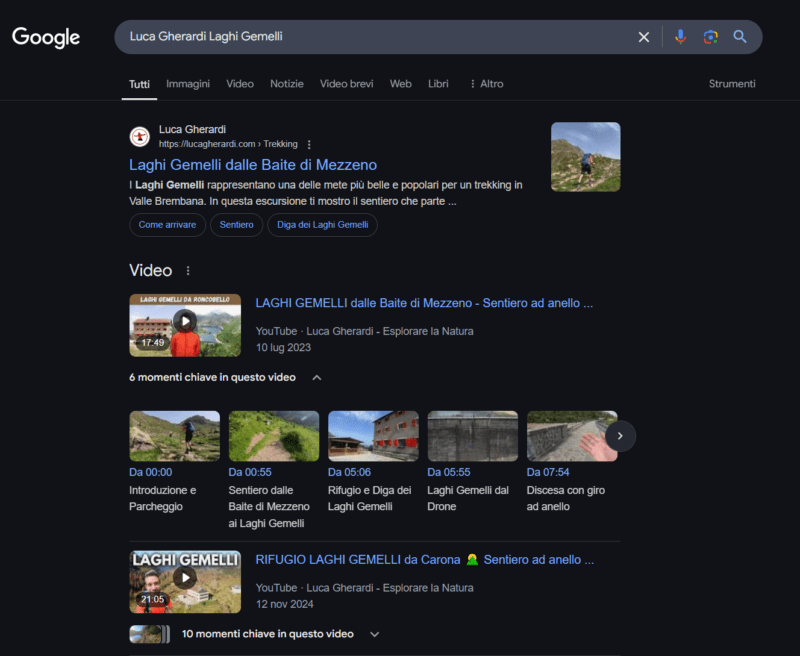Screen dimensions: 800x656
Task: Click the hiker thumbnail beside first result
Action: [x=586, y=157]
